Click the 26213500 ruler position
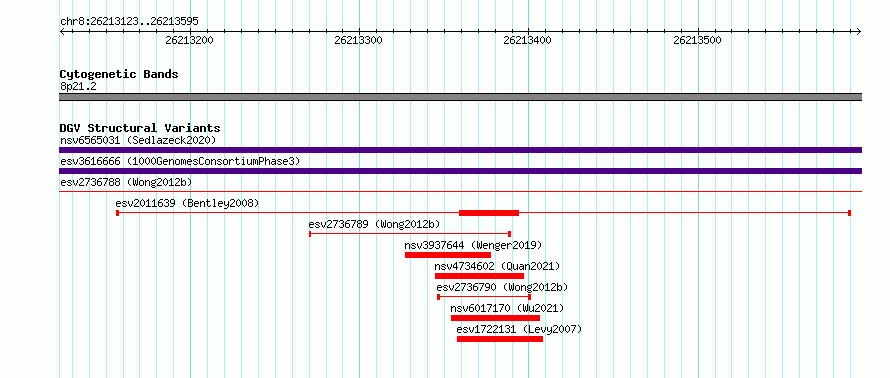 [698, 40]
